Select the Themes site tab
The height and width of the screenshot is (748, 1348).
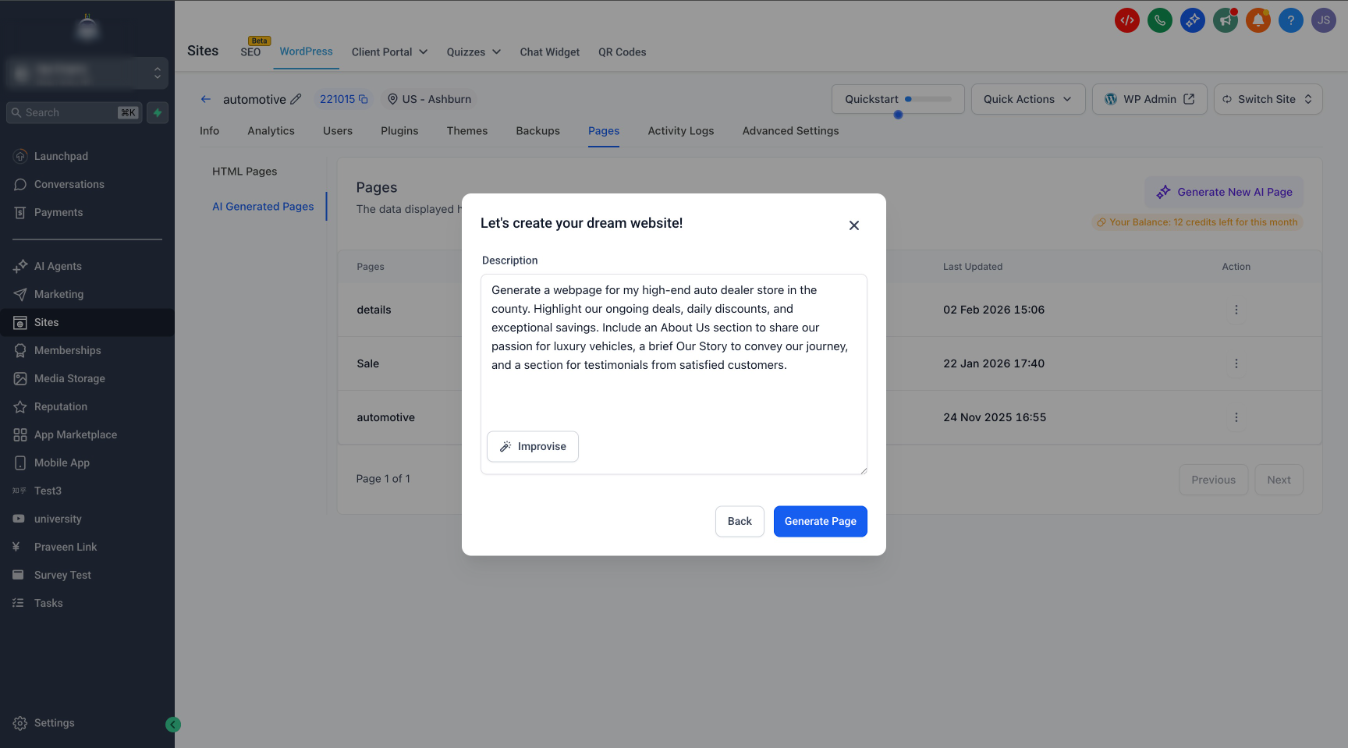click(x=467, y=131)
